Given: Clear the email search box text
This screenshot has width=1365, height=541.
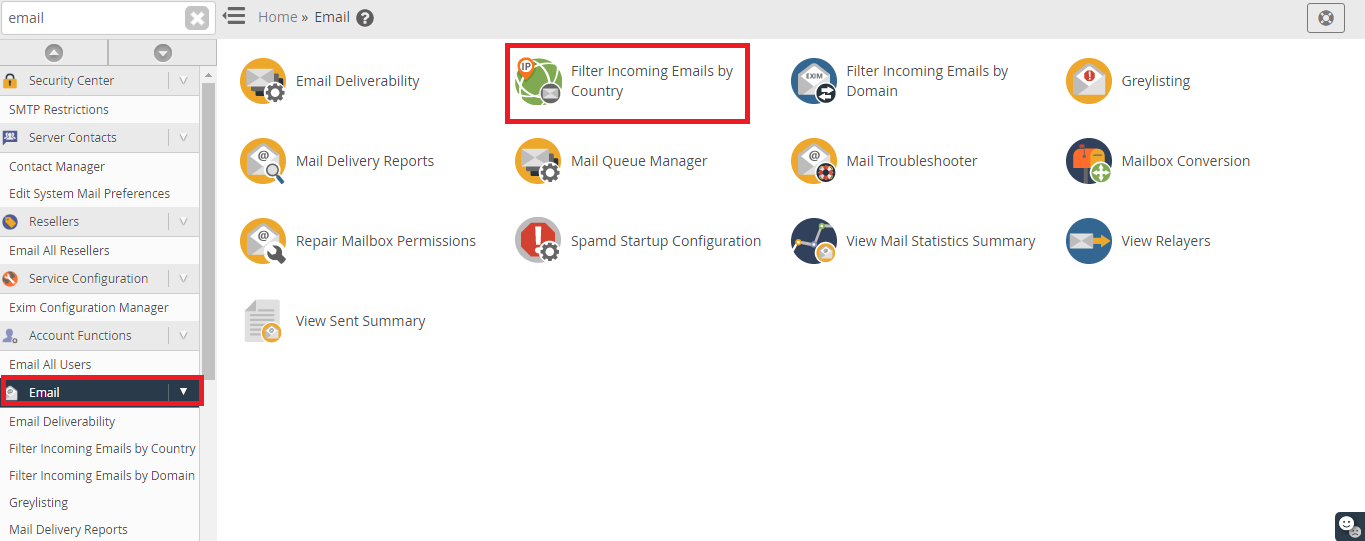Looking at the screenshot, I should [x=198, y=18].
